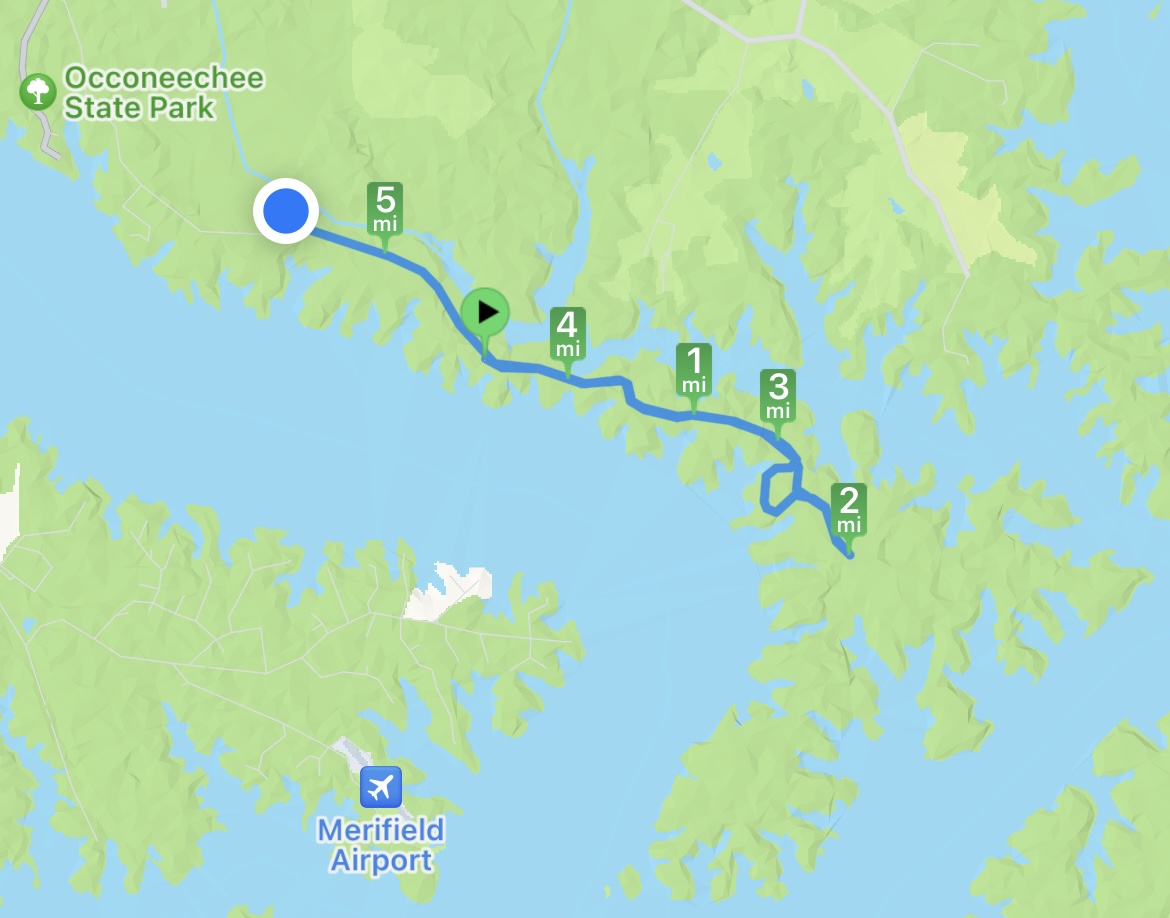Click the Merifield Airport airplane icon
This screenshot has width=1170, height=918.
click(381, 787)
